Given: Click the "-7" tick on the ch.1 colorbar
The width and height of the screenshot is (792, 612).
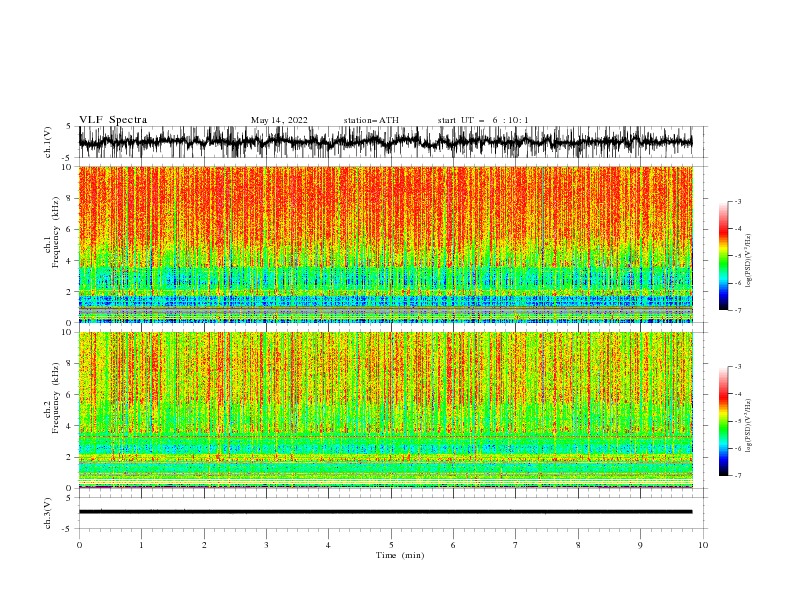Looking at the screenshot, I should coord(737,310).
